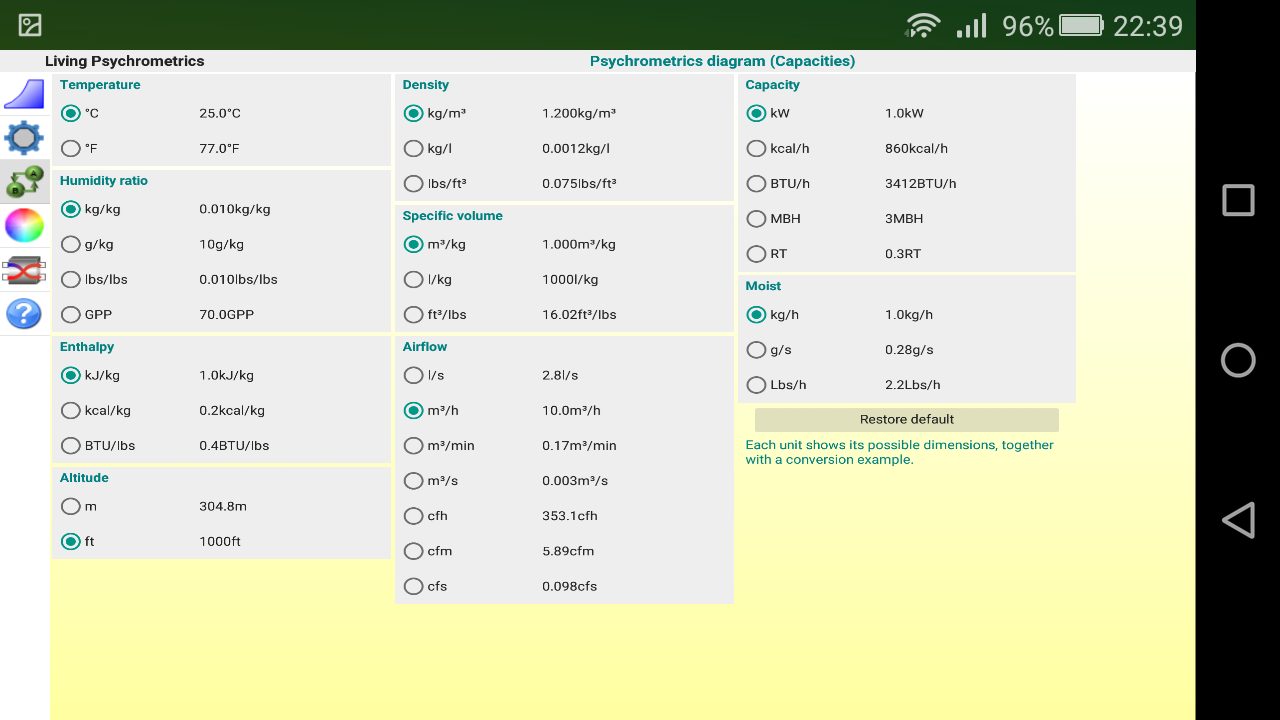Click the Restore default button
Viewport: 1280px width, 720px height.
tap(907, 419)
